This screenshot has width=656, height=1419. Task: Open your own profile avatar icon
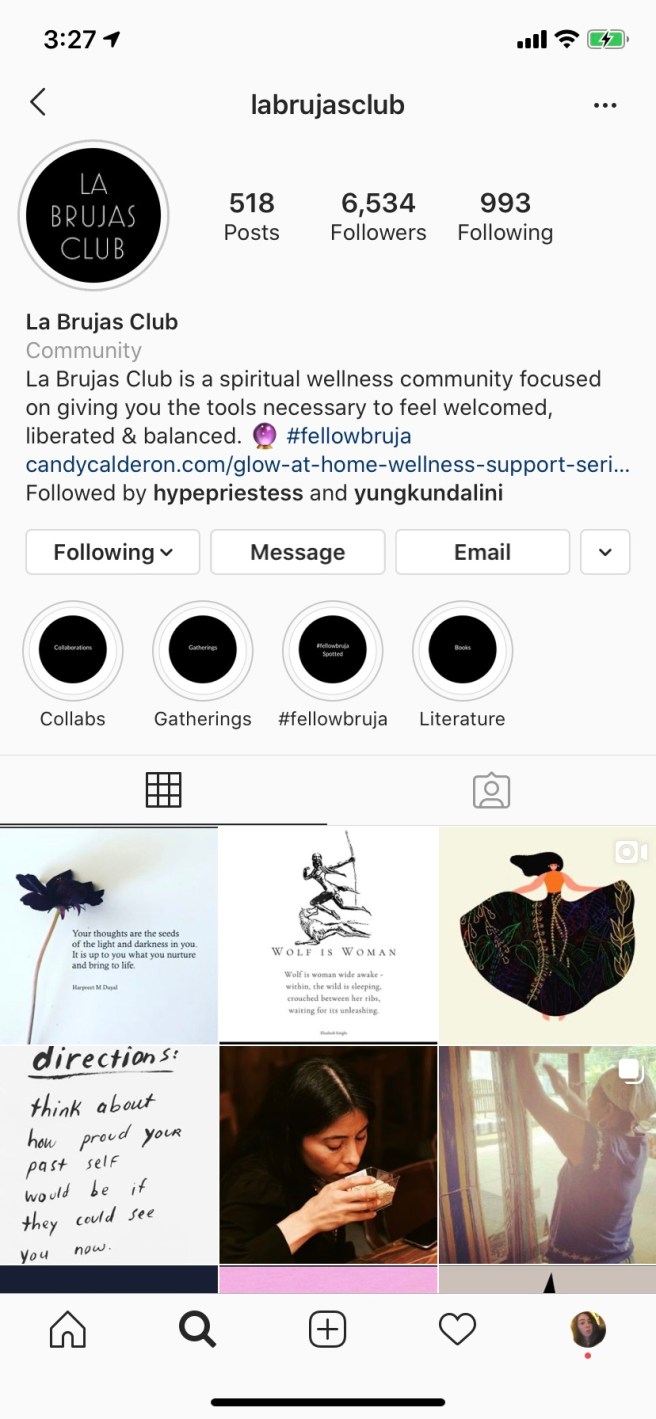tap(587, 1329)
